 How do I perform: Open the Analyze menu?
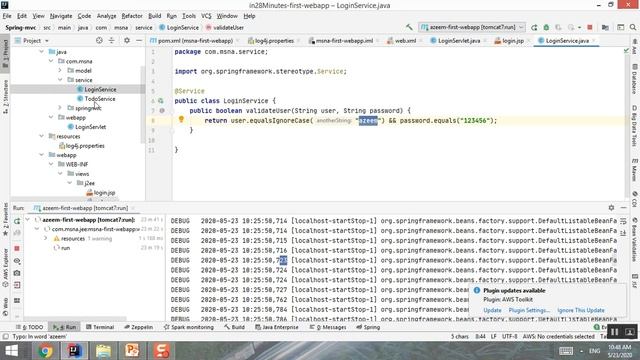pos(107,16)
